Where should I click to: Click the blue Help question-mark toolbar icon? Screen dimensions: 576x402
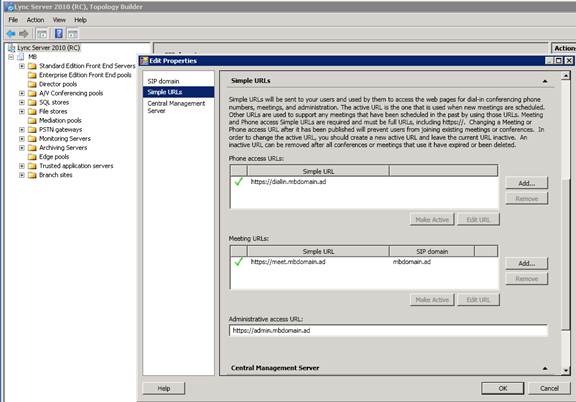point(59,34)
